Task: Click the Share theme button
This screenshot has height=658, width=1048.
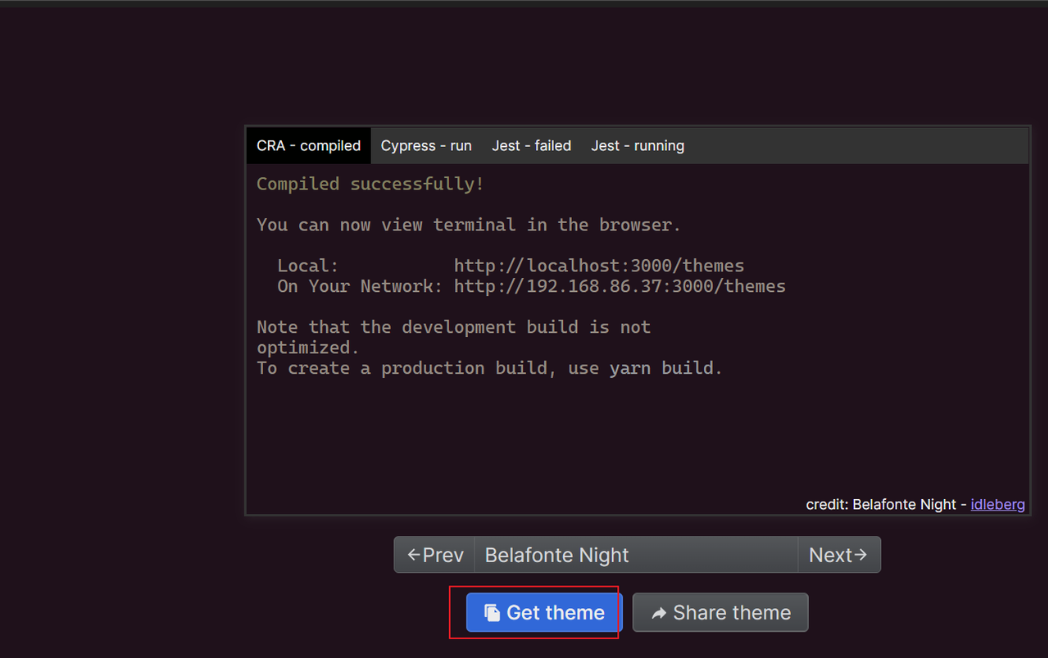Action: [x=720, y=613]
